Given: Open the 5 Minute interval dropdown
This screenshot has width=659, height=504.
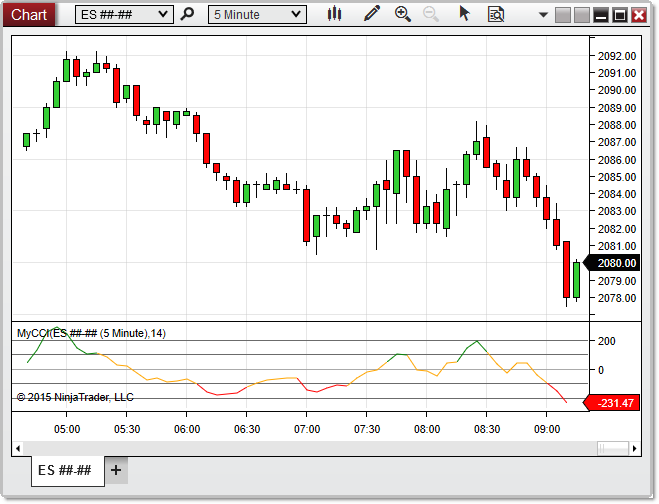Looking at the screenshot, I should (294, 14).
